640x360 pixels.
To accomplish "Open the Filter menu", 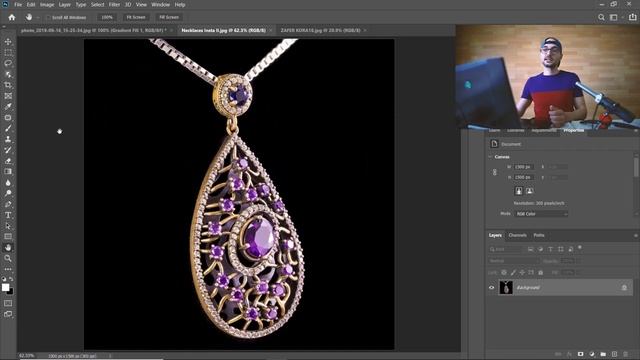I will (x=114, y=4).
